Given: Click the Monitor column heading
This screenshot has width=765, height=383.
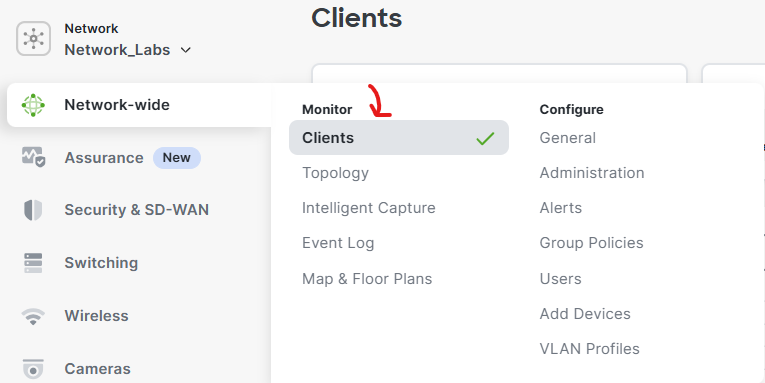Looking at the screenshot, I should point(327,110).
